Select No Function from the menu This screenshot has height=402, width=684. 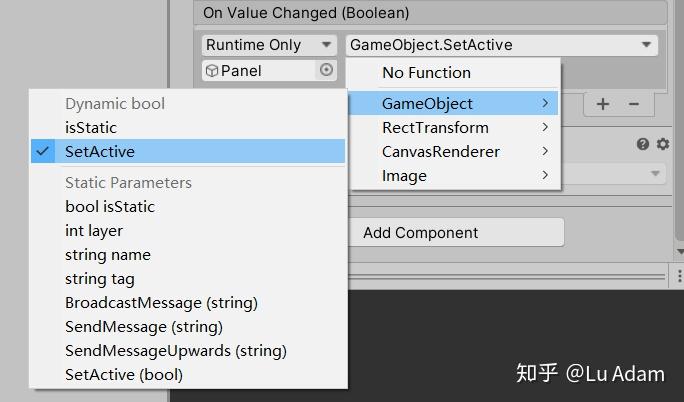pyautogui.click(x=426, y=73)
